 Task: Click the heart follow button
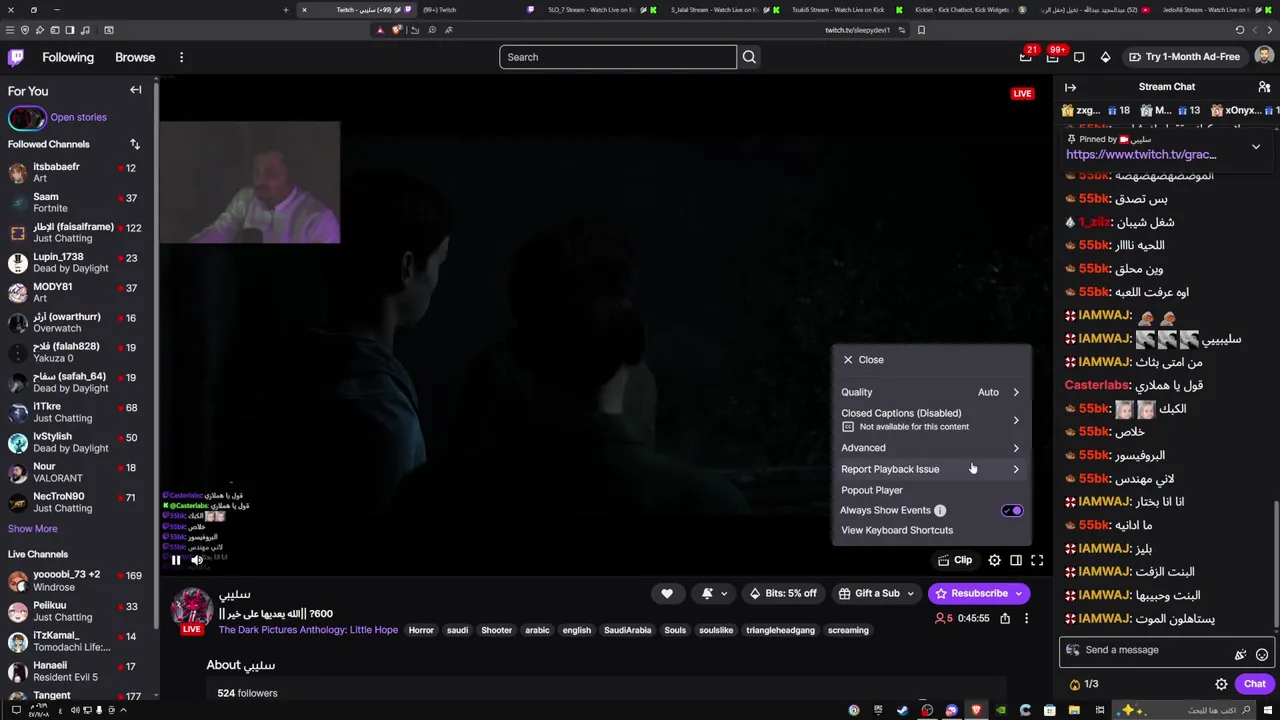tap(667, 593)
